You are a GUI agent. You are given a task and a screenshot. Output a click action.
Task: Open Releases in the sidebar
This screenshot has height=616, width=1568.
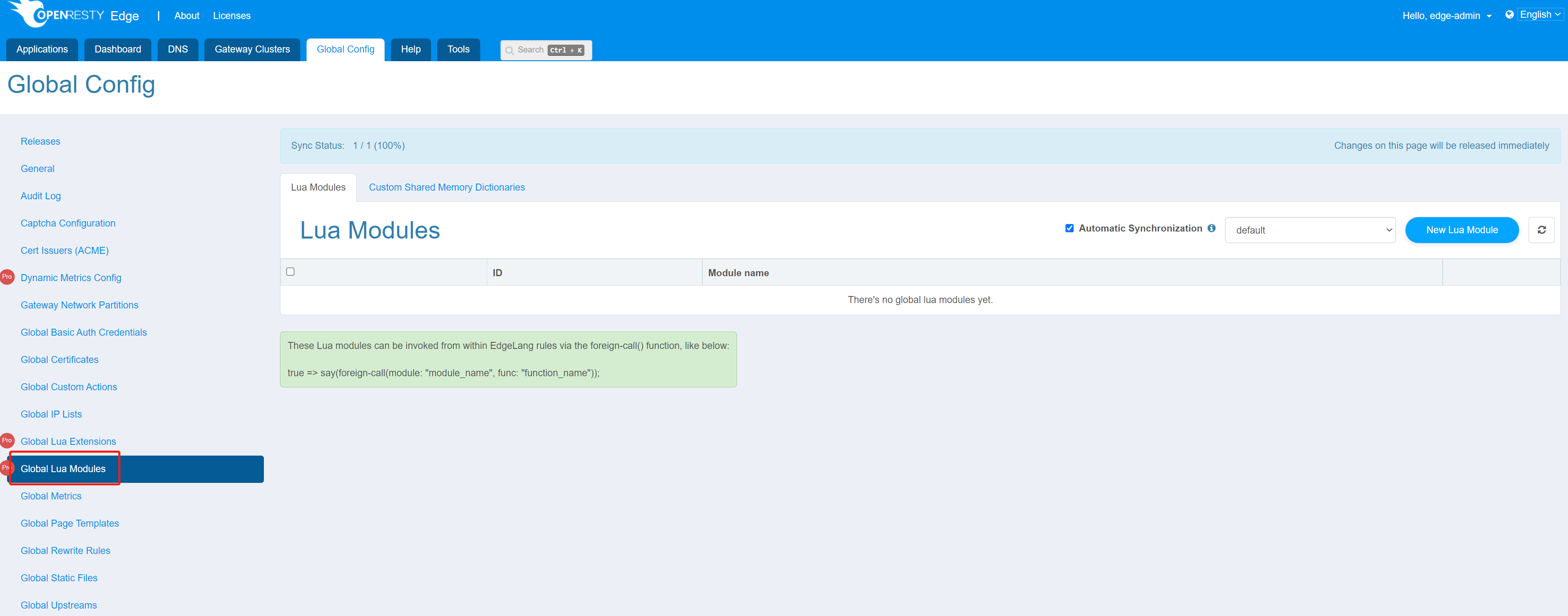point(40,141)
